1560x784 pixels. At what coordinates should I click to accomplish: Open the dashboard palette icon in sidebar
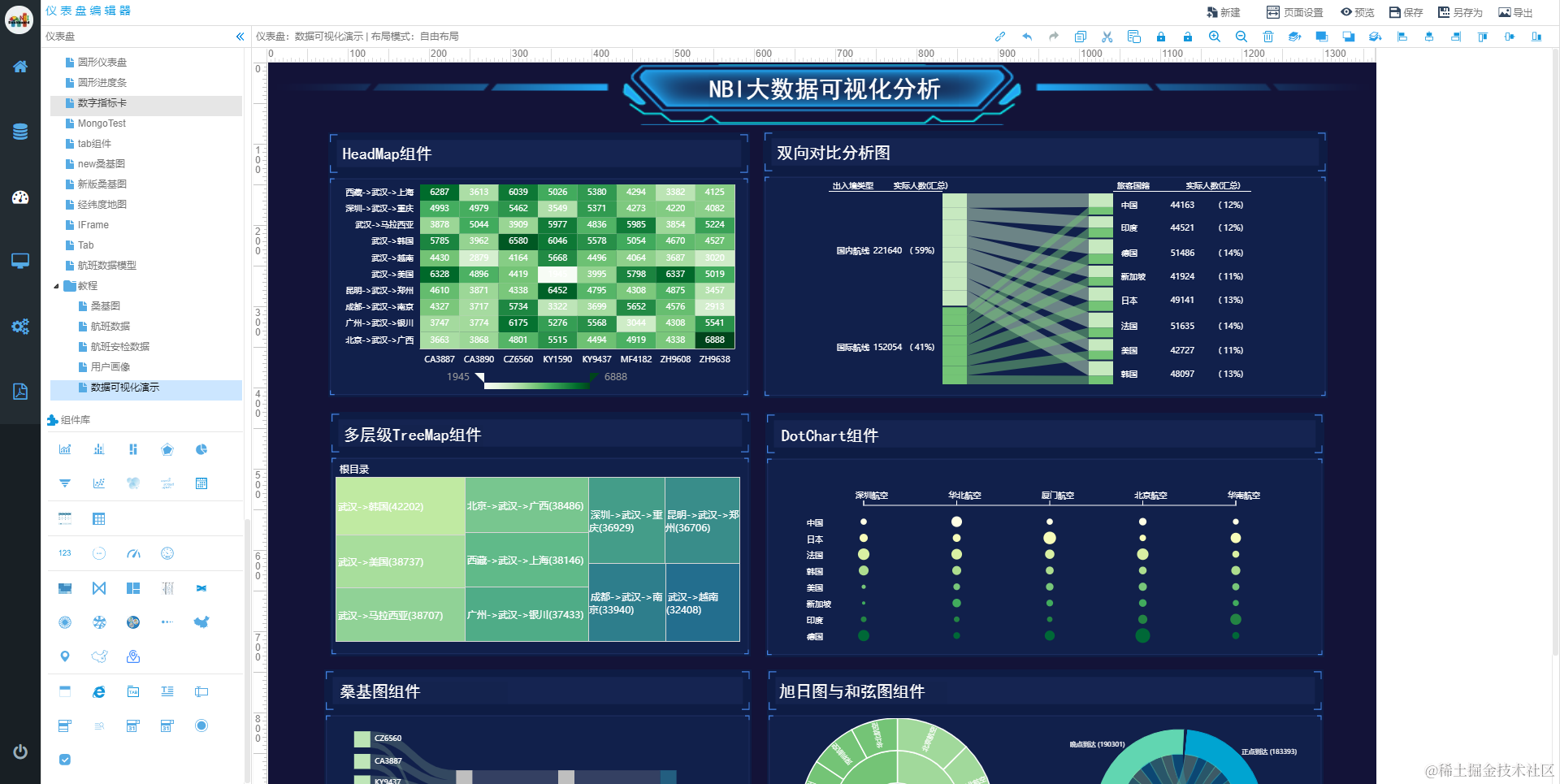(20, 197)
